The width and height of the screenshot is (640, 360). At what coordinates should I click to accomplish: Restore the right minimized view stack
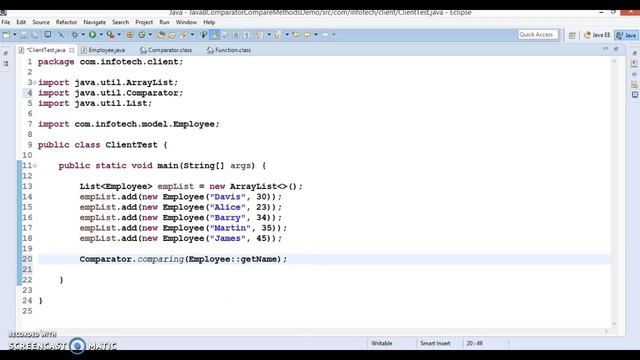(x=634, y=53)
